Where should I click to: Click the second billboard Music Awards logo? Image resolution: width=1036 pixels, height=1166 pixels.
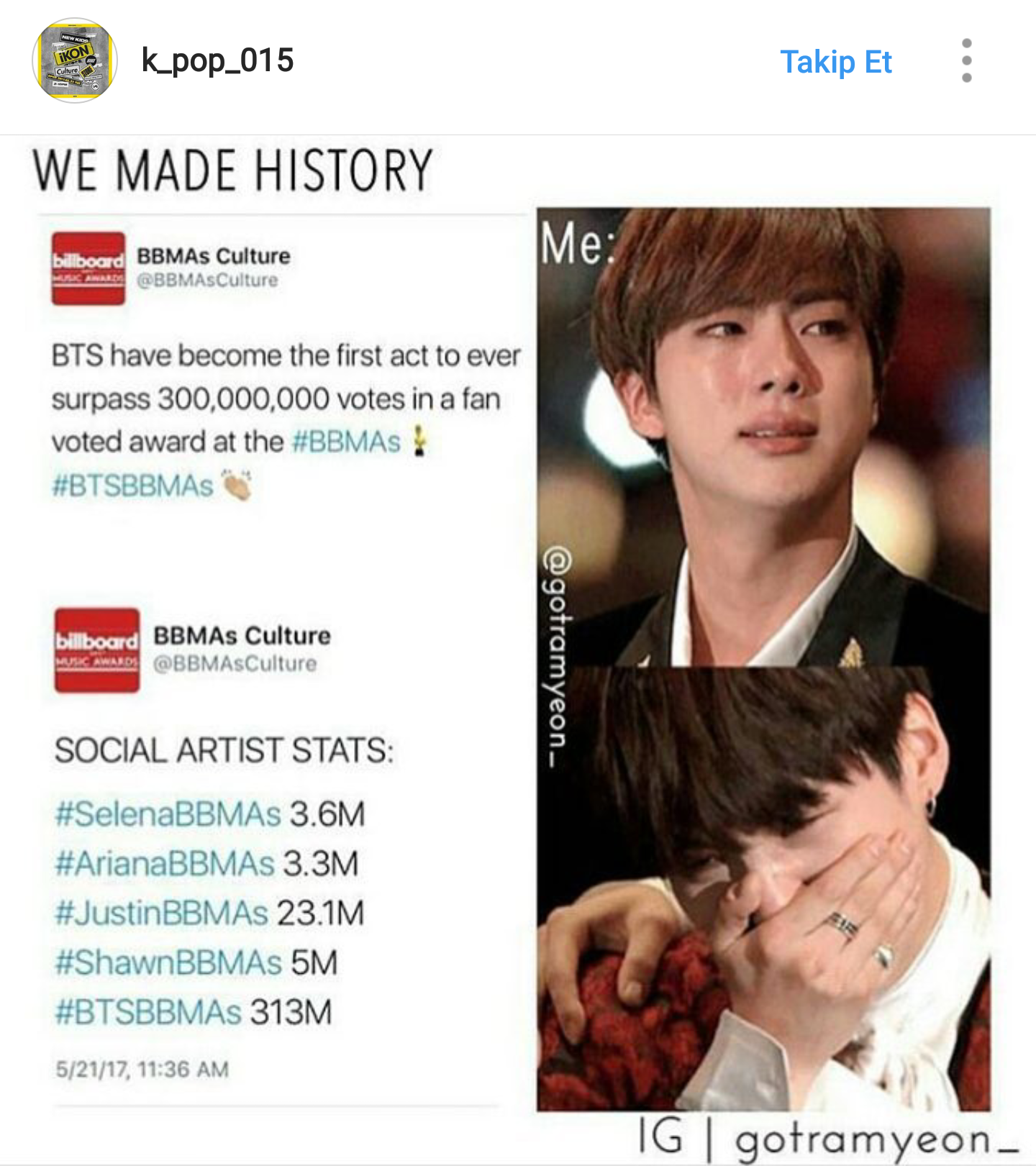click(x=97, y=650)
